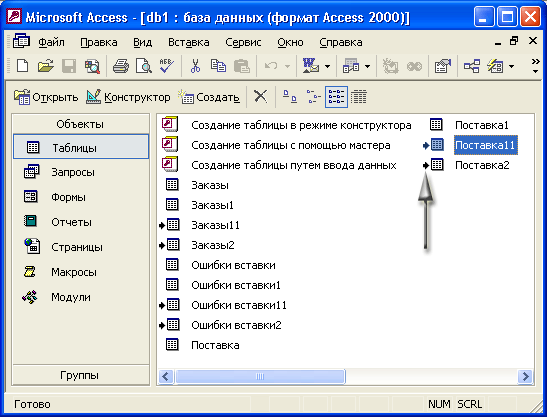Click the Создать button
The width and height of the screenshot is (547, 417).
tap(209, 97)
